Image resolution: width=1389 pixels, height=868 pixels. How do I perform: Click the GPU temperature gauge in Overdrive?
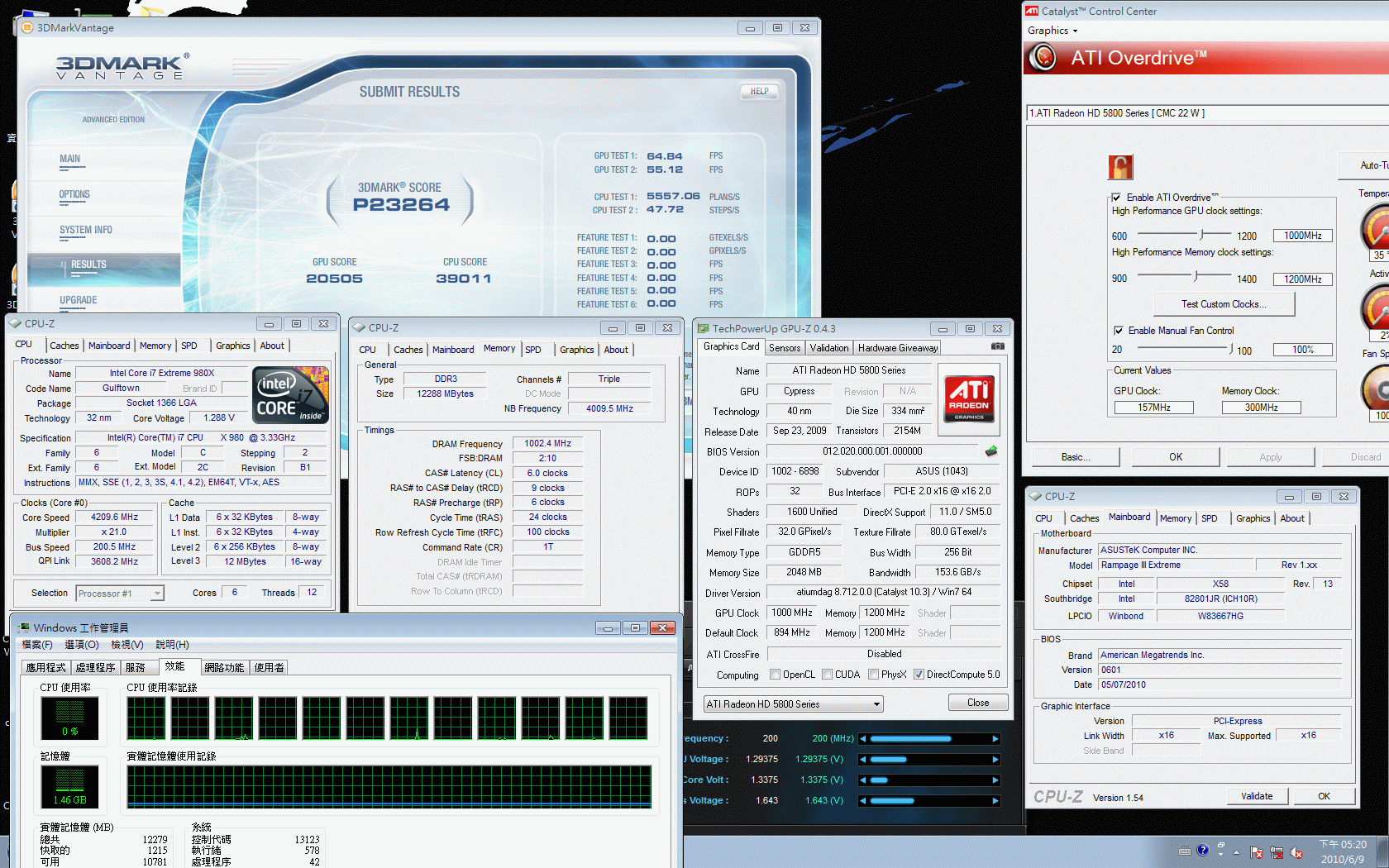[x=1376, y=227]
